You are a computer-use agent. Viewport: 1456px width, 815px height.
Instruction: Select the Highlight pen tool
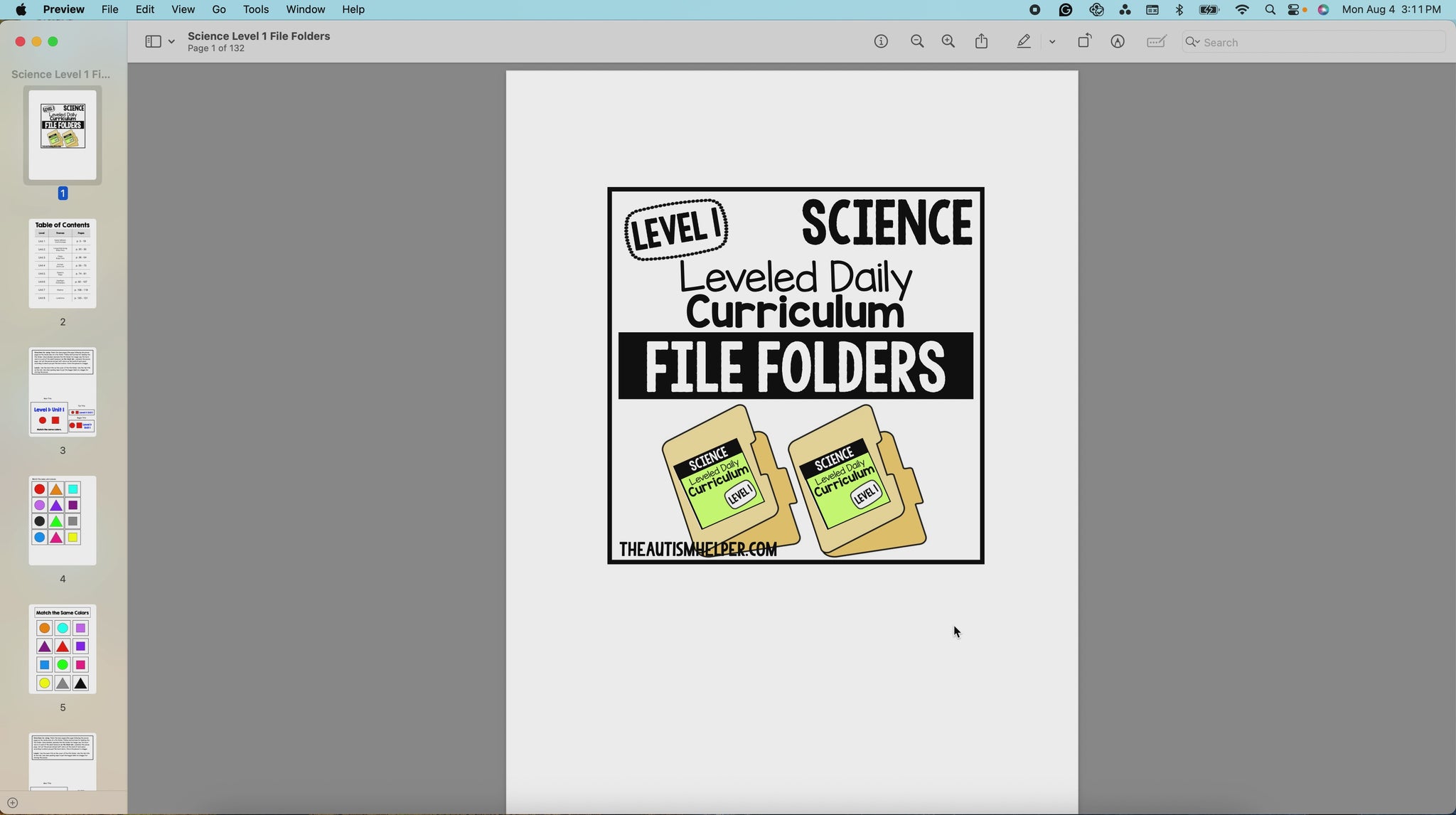click(1024, 42)
